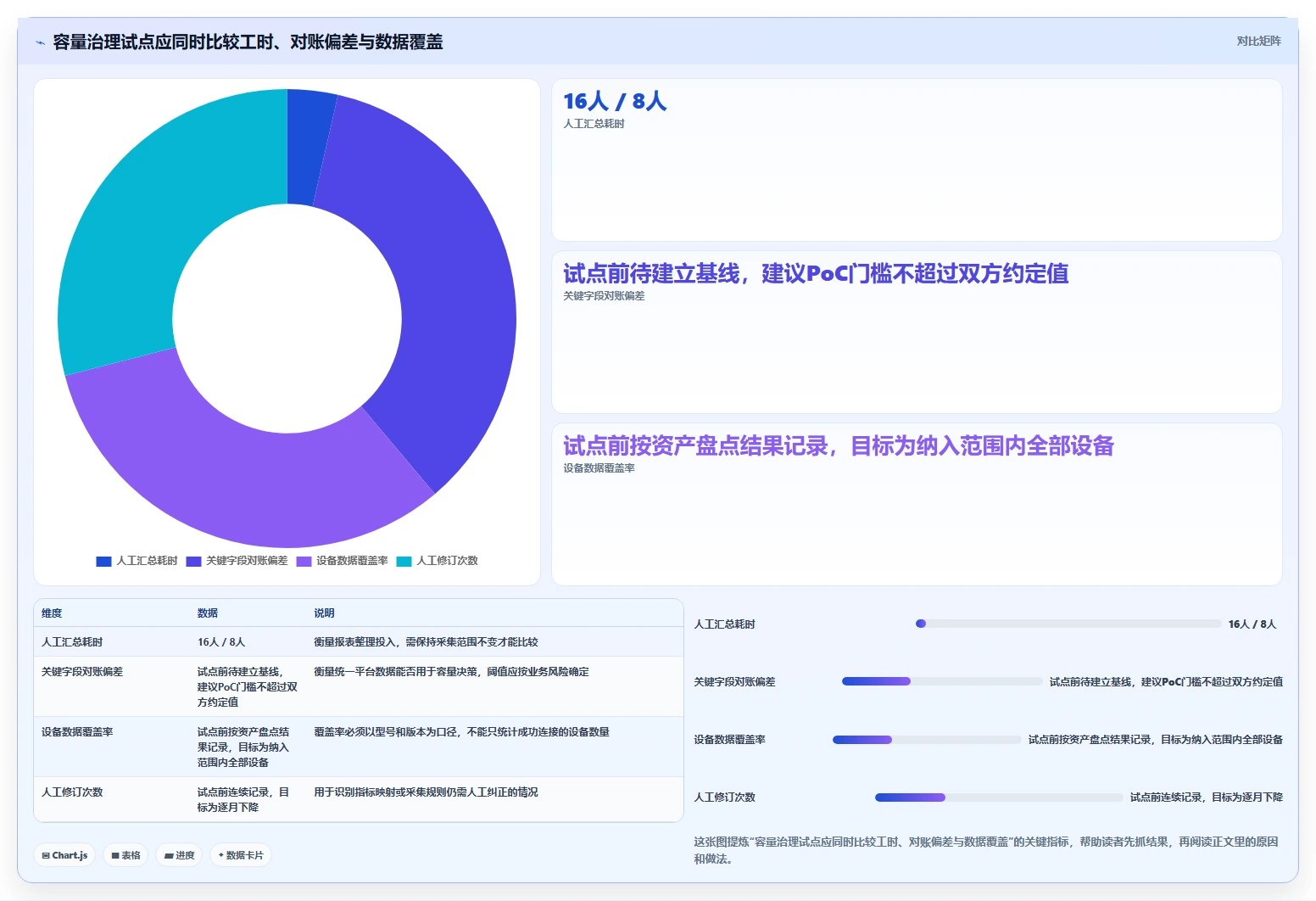Toggle 人工汇总耗时 legend item under donut chart

click(137, 561)
